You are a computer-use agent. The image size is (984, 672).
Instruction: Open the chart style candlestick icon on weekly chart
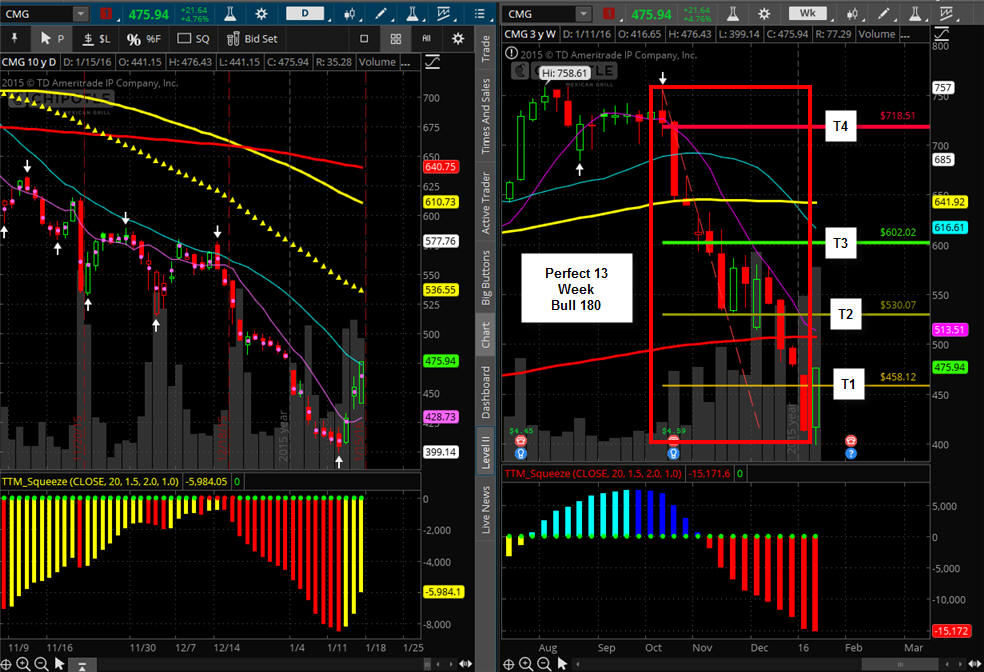tap(852, 14)
